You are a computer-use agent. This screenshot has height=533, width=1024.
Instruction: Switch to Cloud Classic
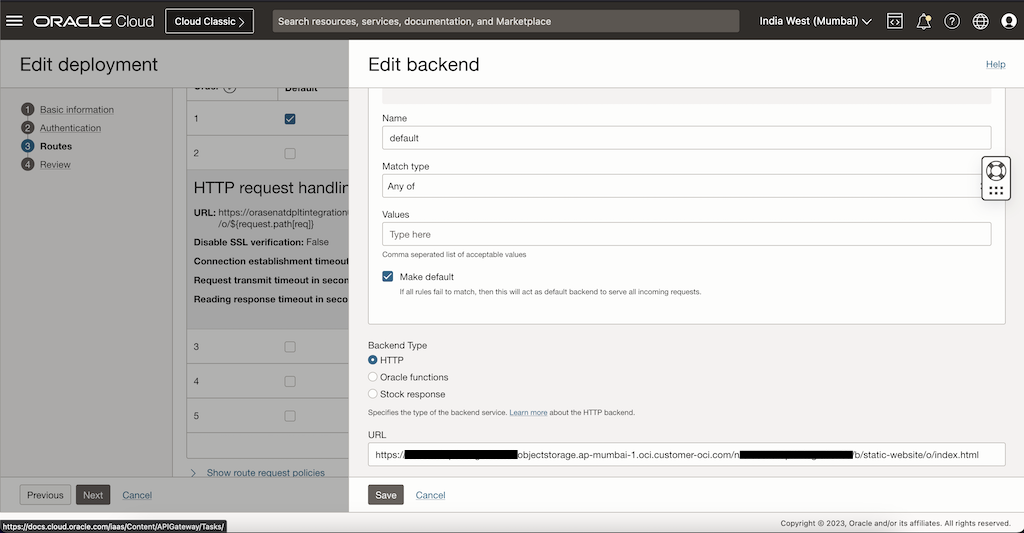pyautogui.click(x=210, y=21)
